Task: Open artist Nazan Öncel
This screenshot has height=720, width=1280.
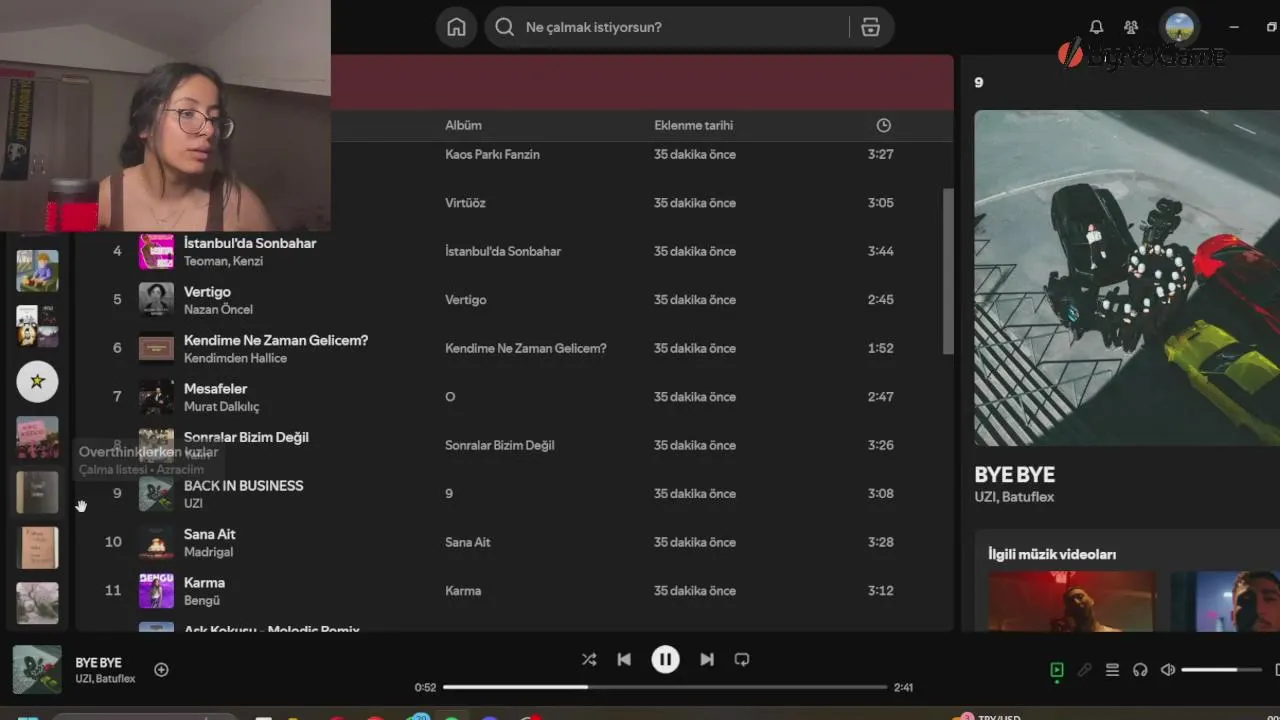Action: click(218, 309)
